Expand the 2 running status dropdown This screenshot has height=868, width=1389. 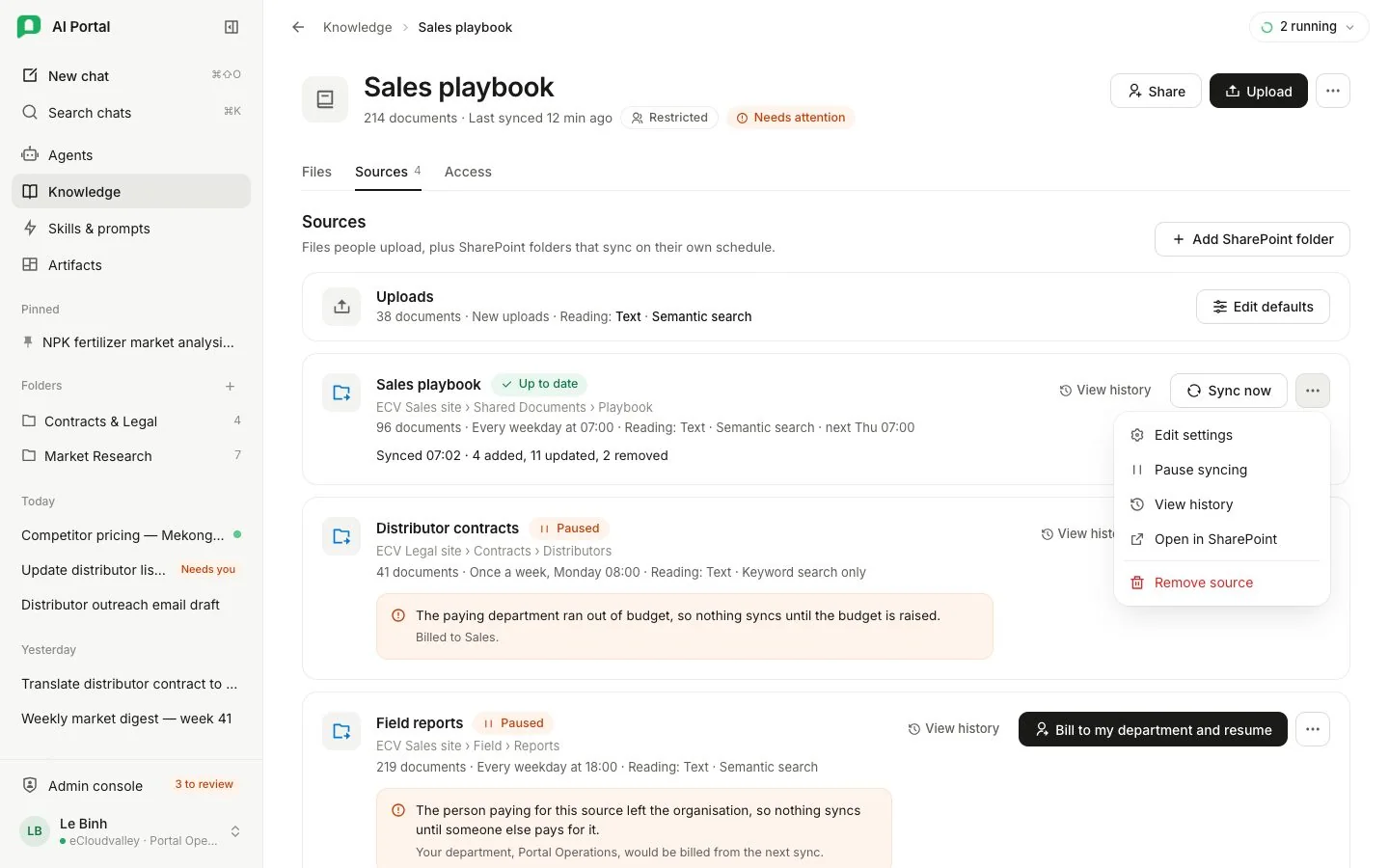click(x=1309, y=27)
